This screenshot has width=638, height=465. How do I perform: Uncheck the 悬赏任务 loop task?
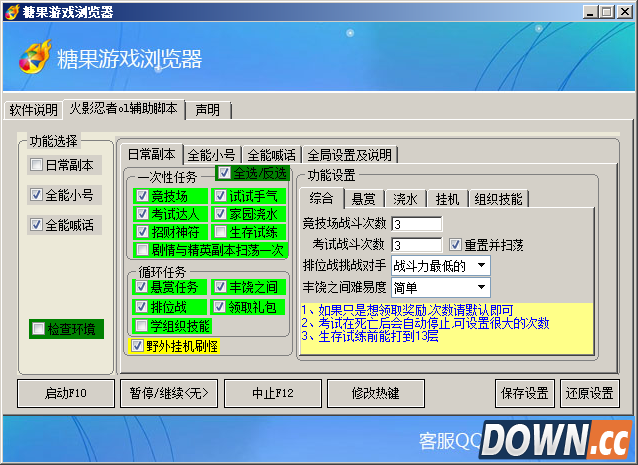[x=141, y=287]
